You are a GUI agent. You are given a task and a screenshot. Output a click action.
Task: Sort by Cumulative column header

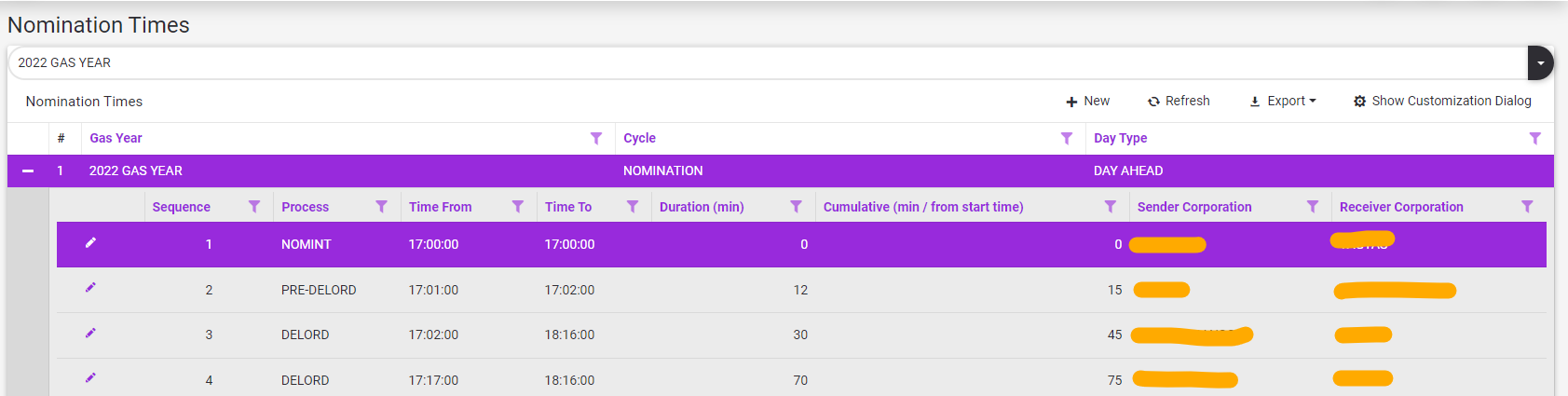tap(922, 207)
